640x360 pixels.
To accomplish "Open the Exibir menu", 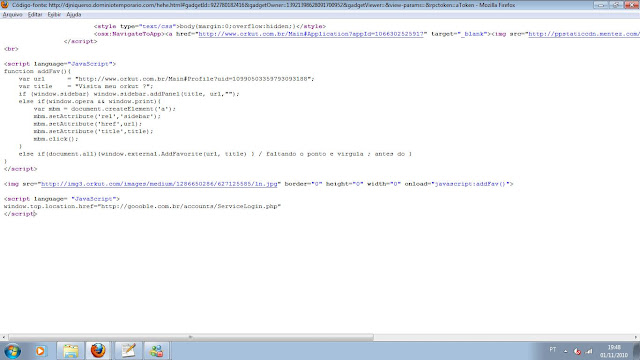I will (54, 14).
